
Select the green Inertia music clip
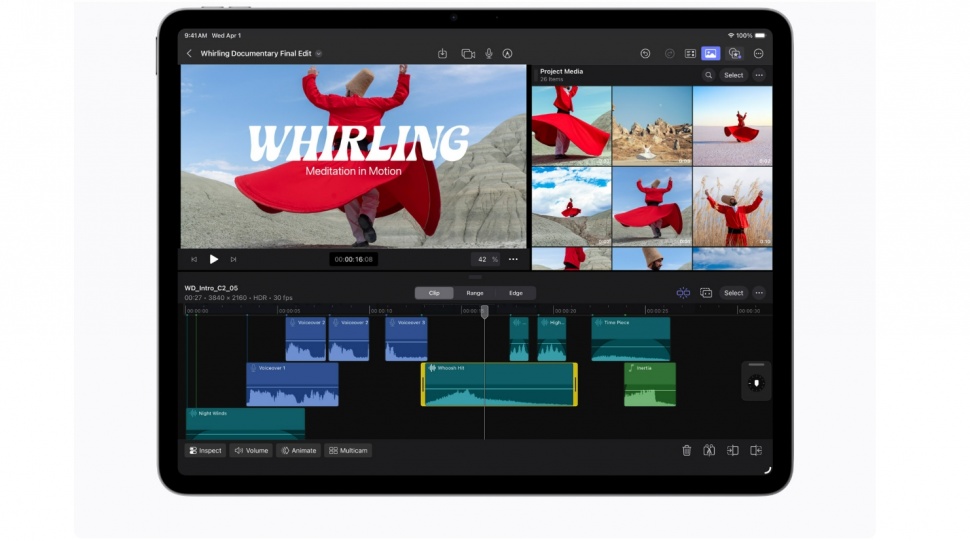tap(650, 385)
